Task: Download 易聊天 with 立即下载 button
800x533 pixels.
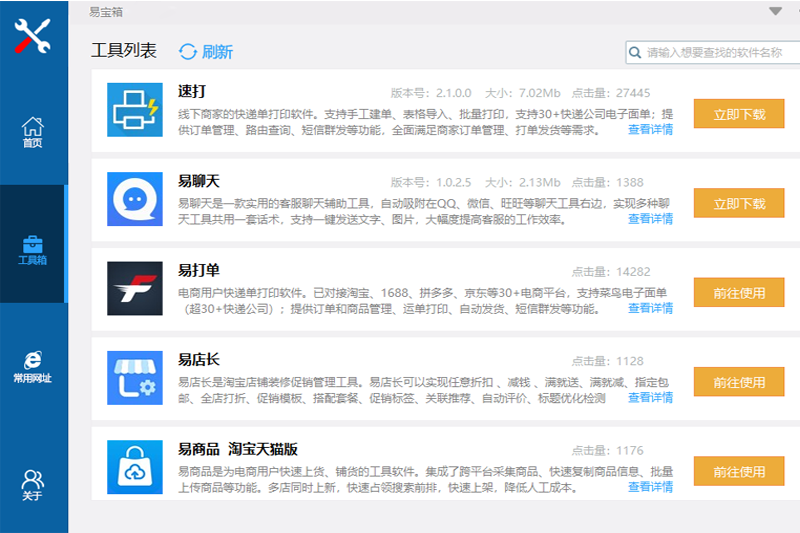Action: click(x=739, y=203)
